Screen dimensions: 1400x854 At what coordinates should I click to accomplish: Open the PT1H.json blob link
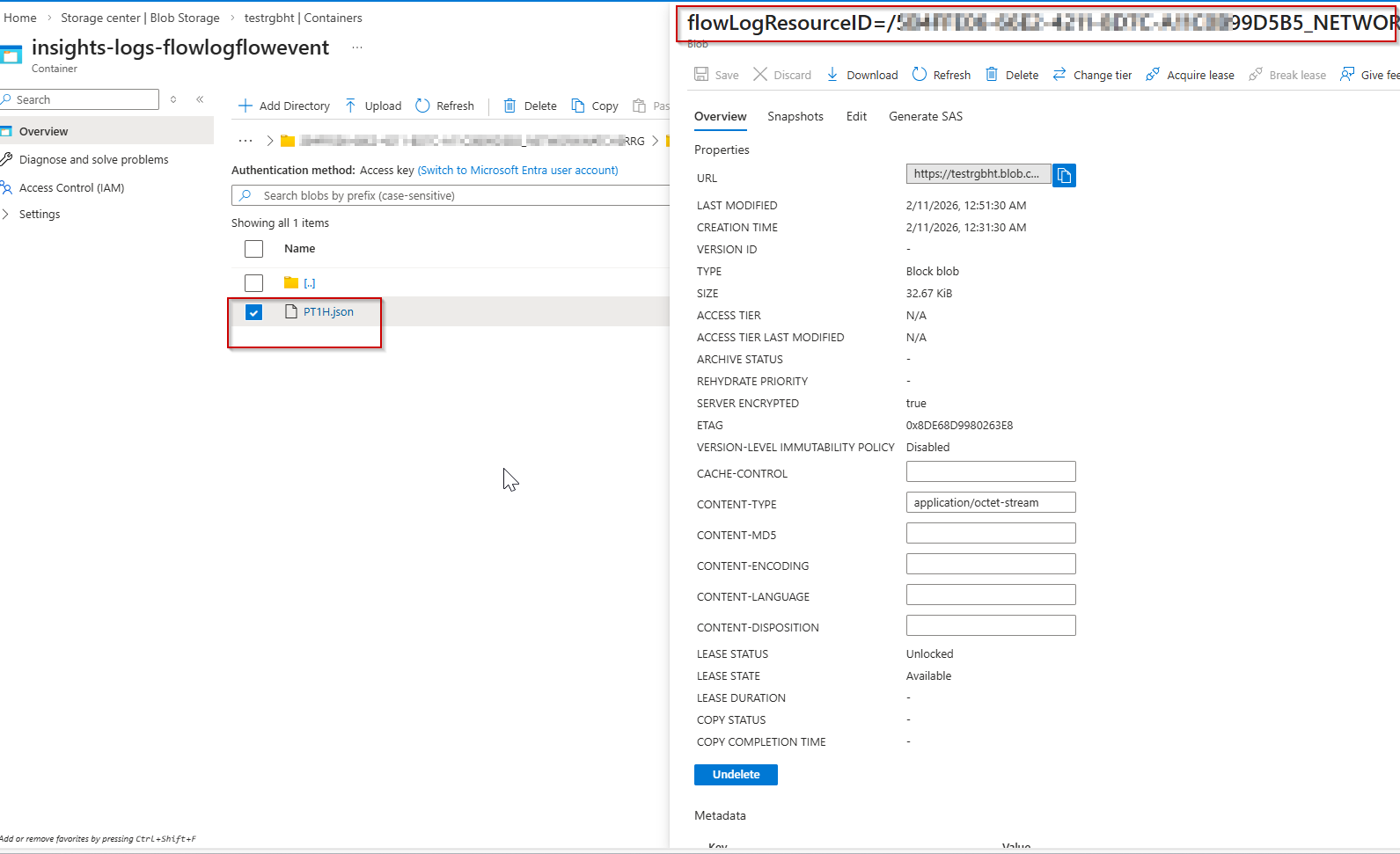(x=328, y=311)
